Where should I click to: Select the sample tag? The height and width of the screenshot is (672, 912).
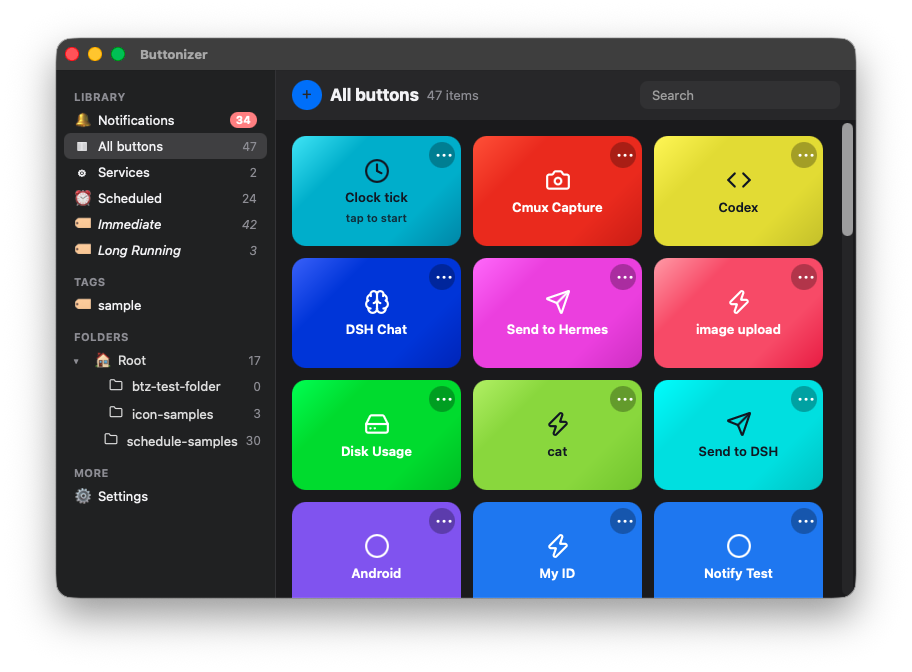click(165, 305)
